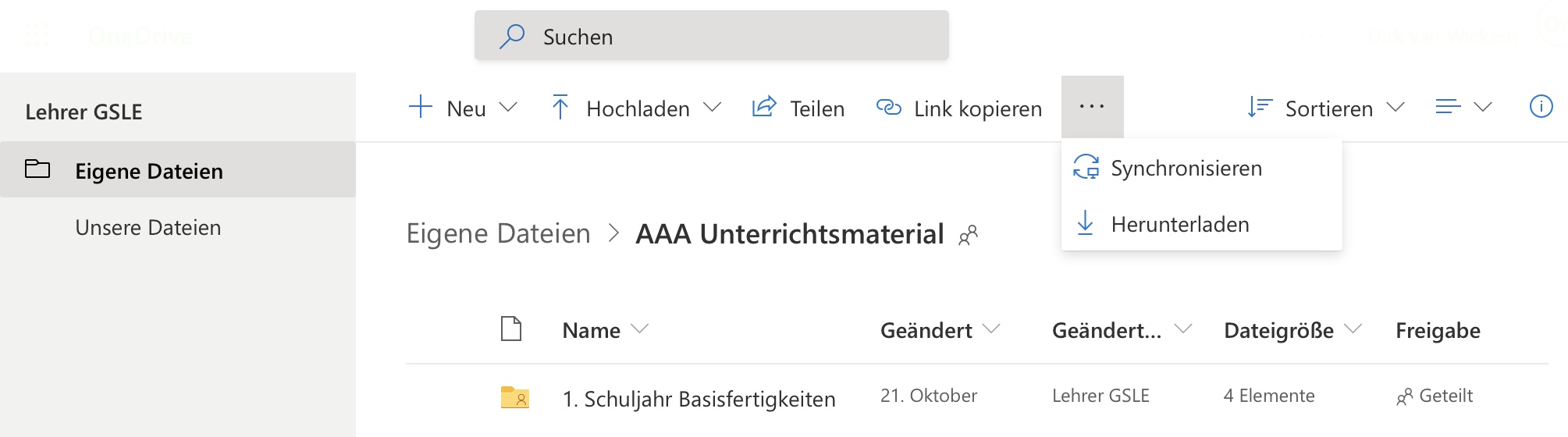Image resolution: width=1568 pixels, height=437 pixels.
Task: Expand the Neu dropdown
Action: tap(508, 108)
